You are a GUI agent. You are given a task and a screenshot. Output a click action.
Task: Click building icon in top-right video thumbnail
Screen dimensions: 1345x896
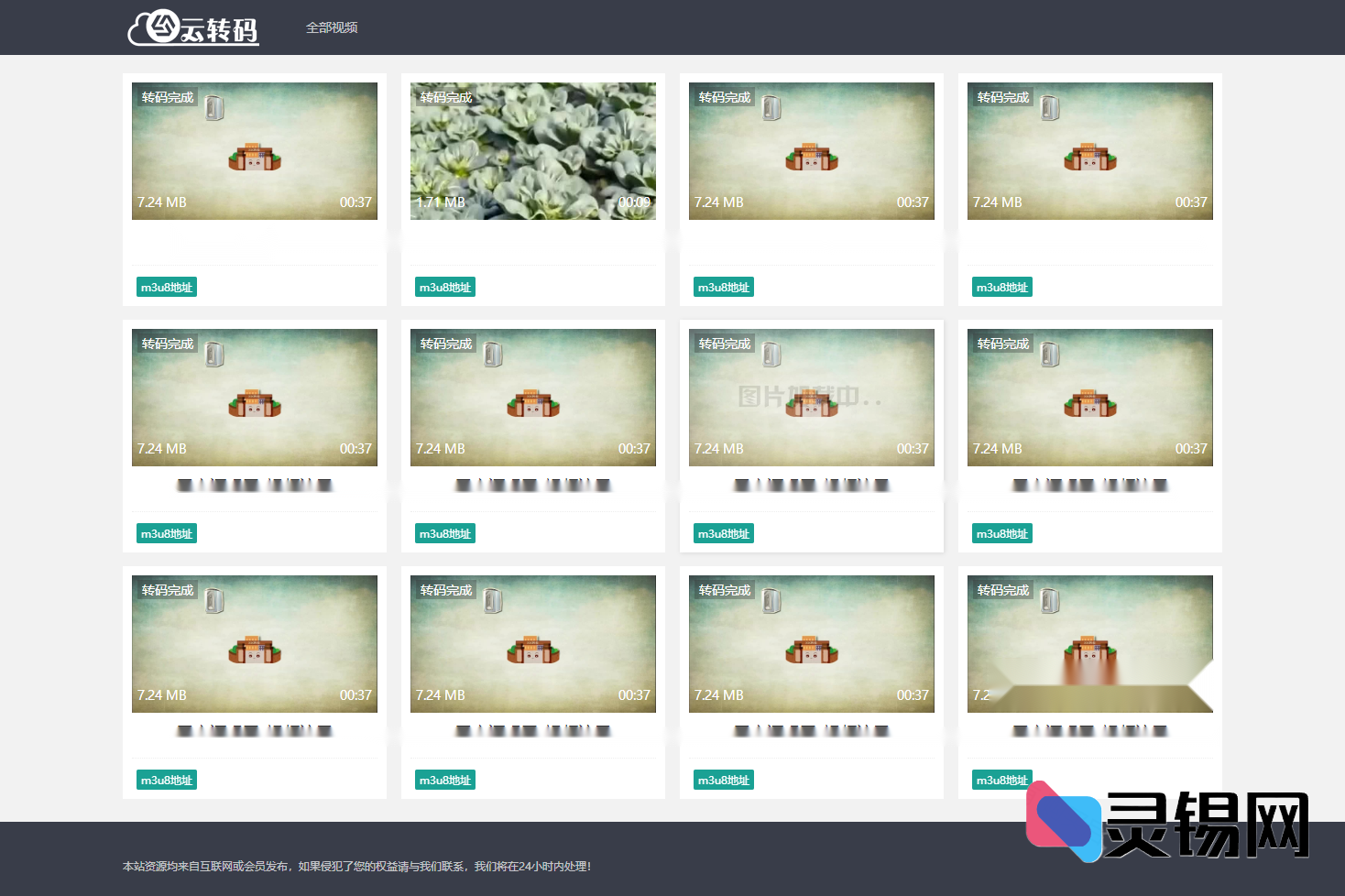[1089, 158]
